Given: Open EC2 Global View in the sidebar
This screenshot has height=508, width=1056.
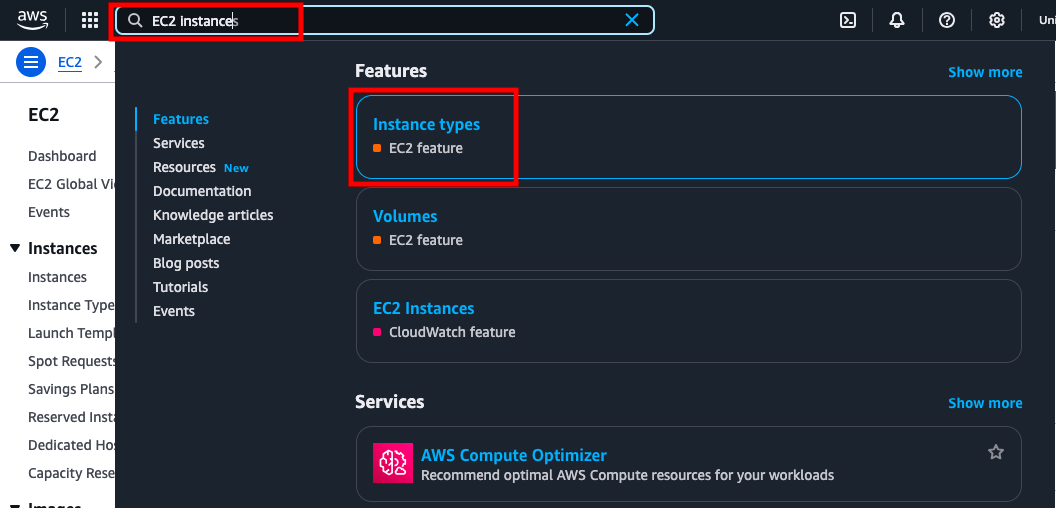Looking at the screenshot, I should [x=71, y=184].
